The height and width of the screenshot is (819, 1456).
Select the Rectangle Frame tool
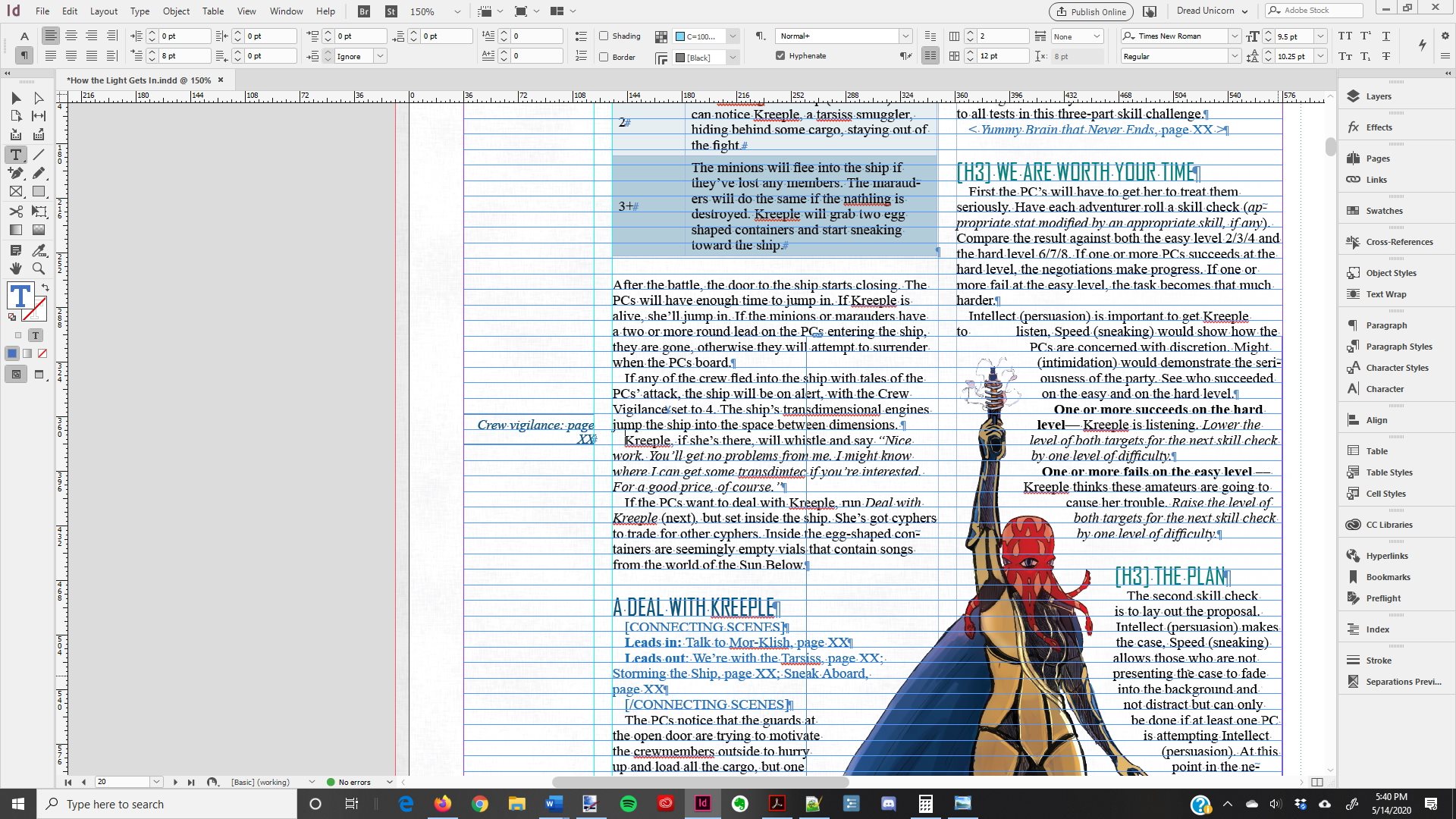(x=16, y=192)
